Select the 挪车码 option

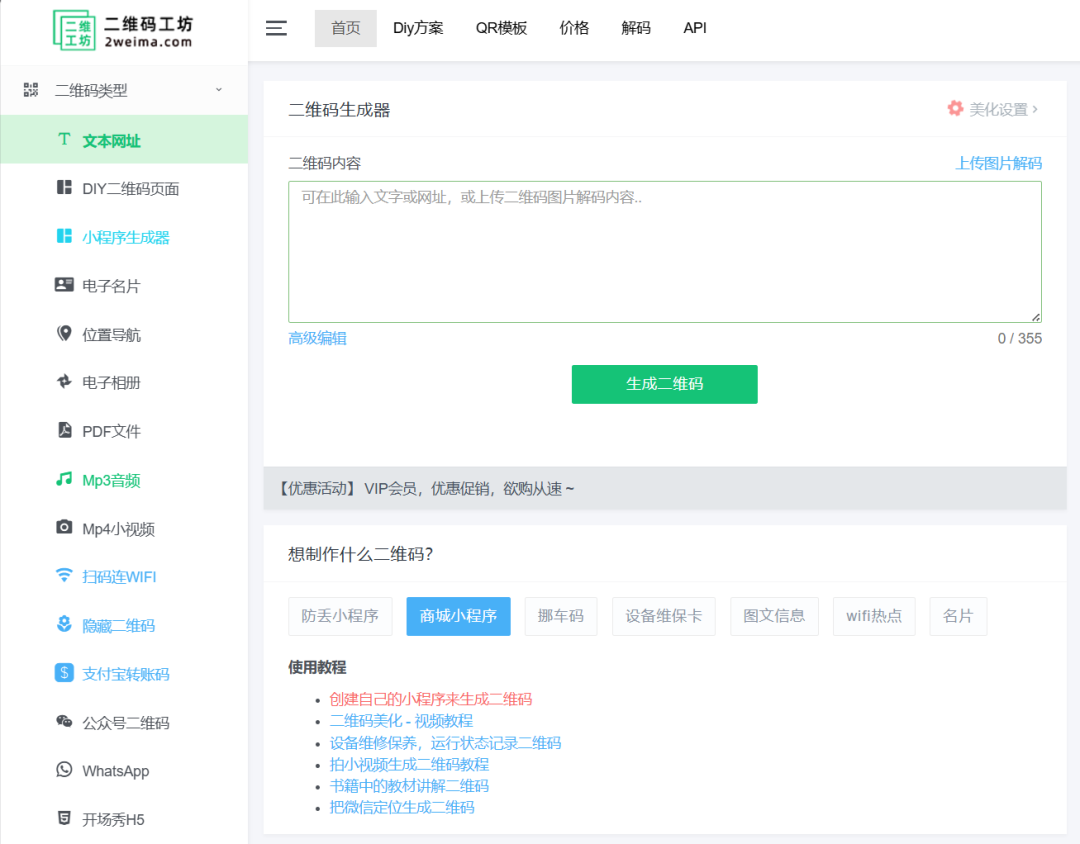(x=560, y=616)
